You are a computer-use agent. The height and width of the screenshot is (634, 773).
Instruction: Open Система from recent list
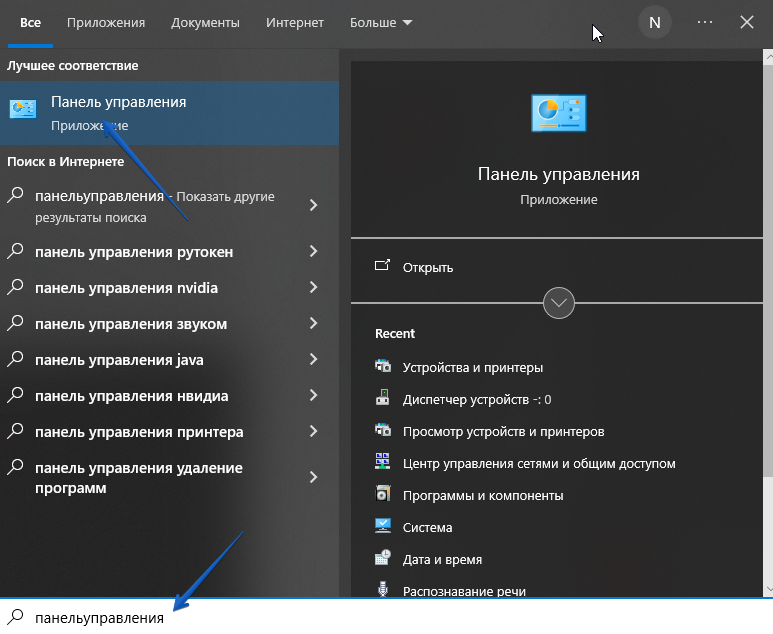pyautogui.click(x=427, y=527)
